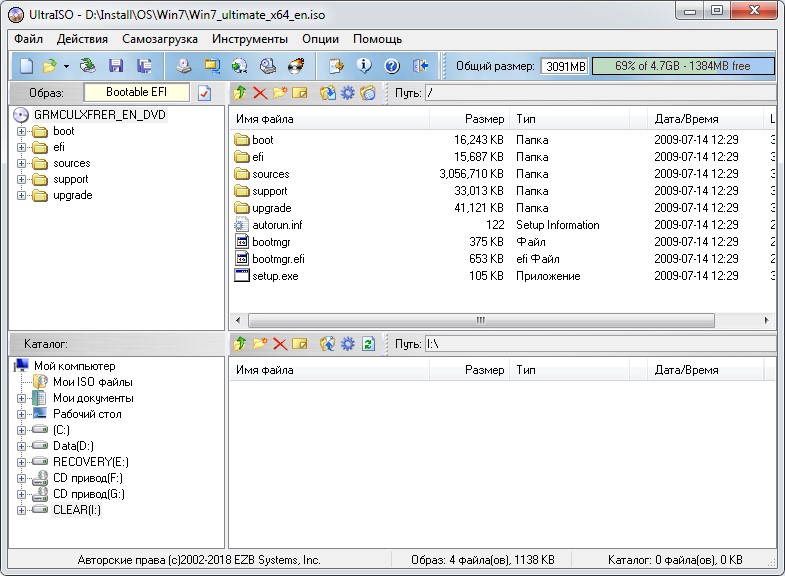
Task: Click the Mount to virtual drive icon
Action: tap(268, 66)
